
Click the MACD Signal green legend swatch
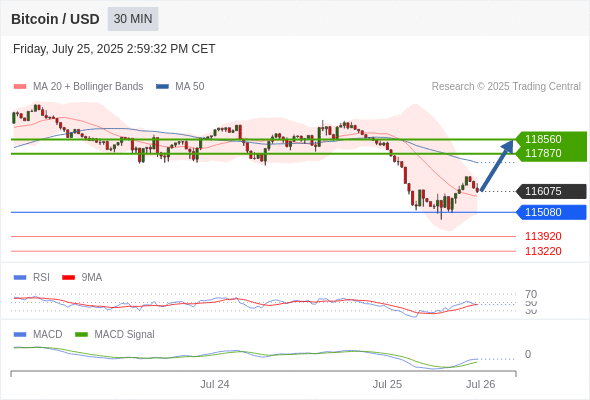pyautogui.click(x=81, y=335)
